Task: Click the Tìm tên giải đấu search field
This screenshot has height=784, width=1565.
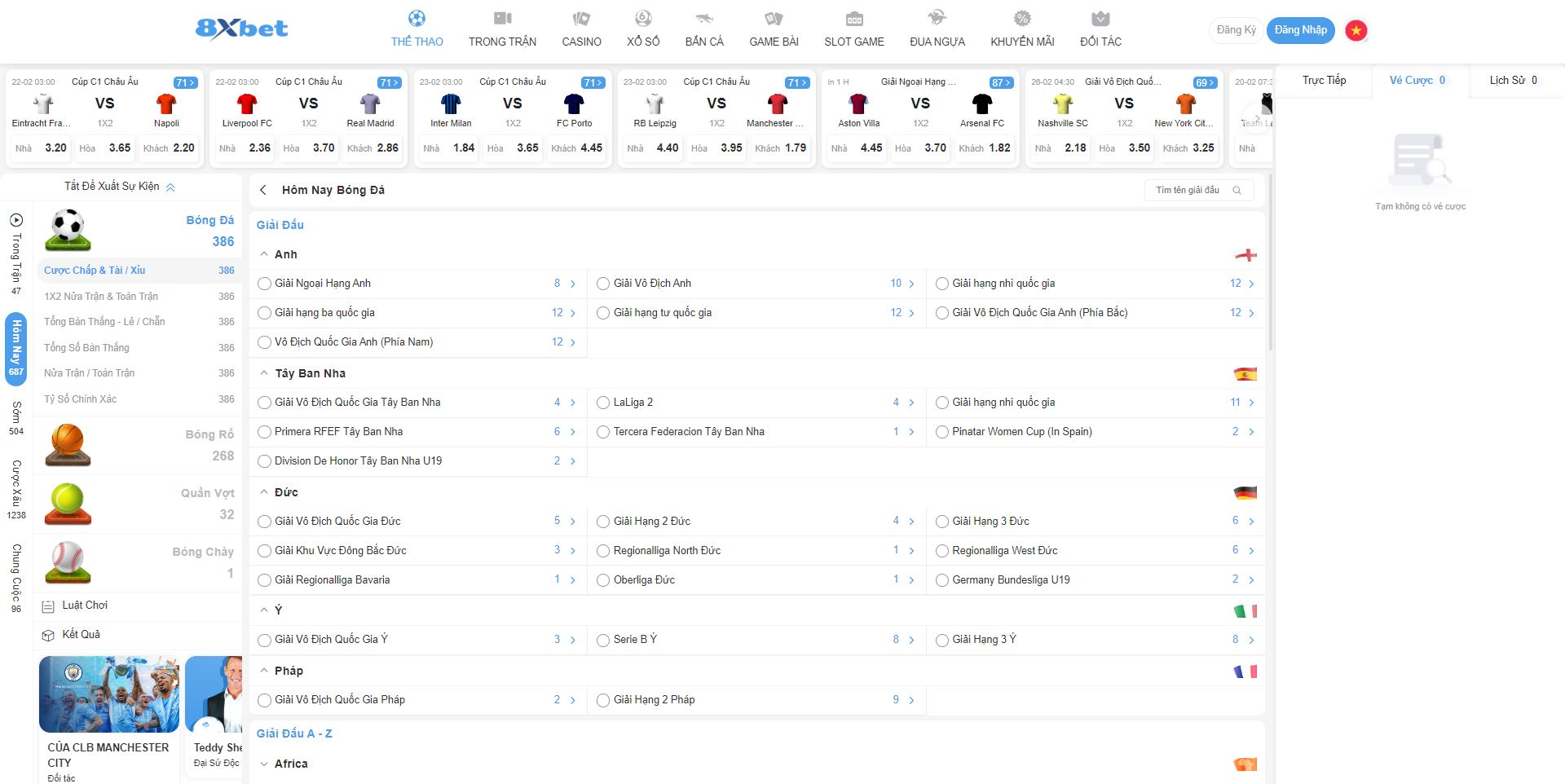Action: click(1190, 190)
